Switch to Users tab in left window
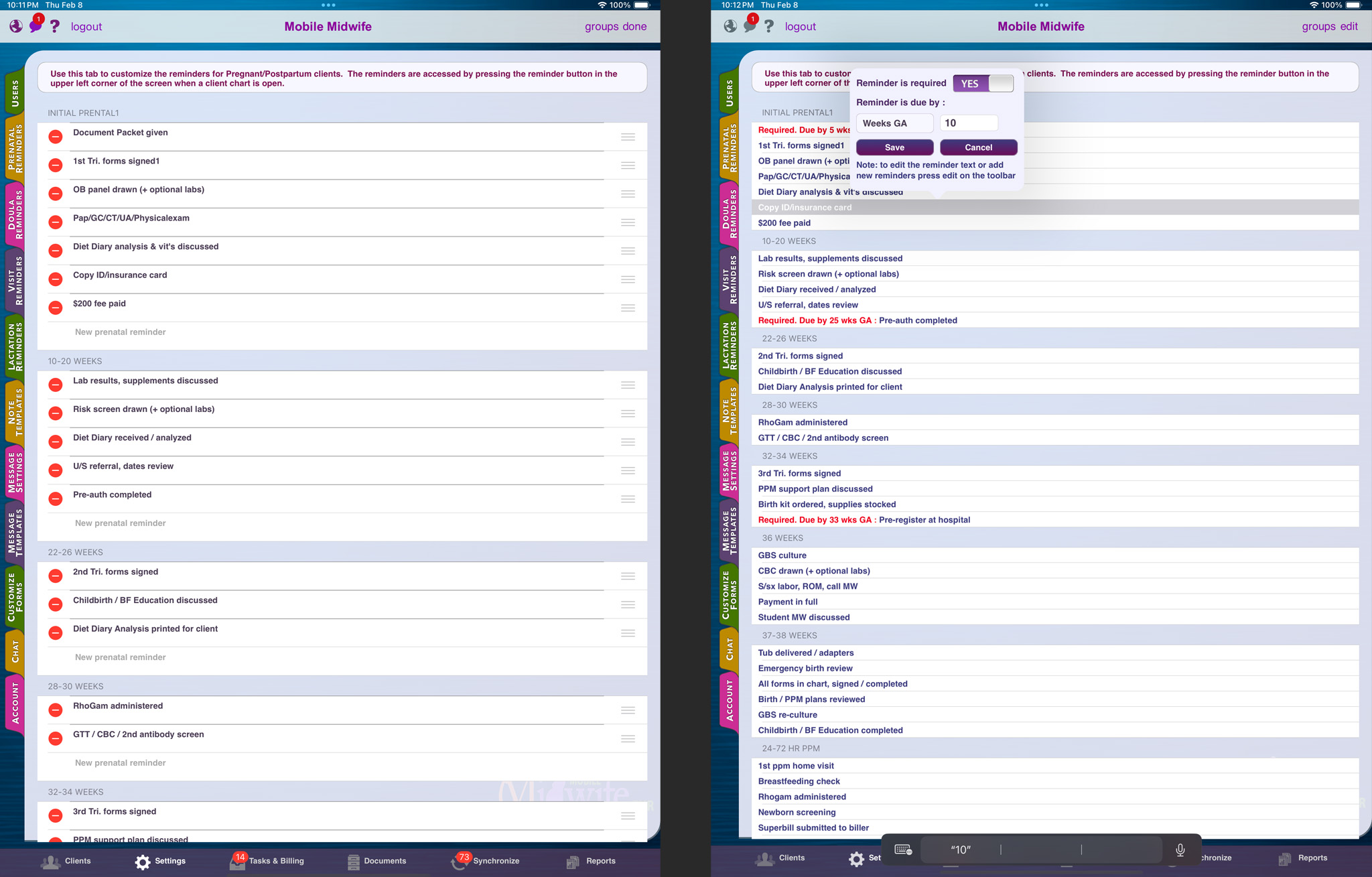Image resolution: width=1372 pixels, height=877 pixels. coord(14,92)
